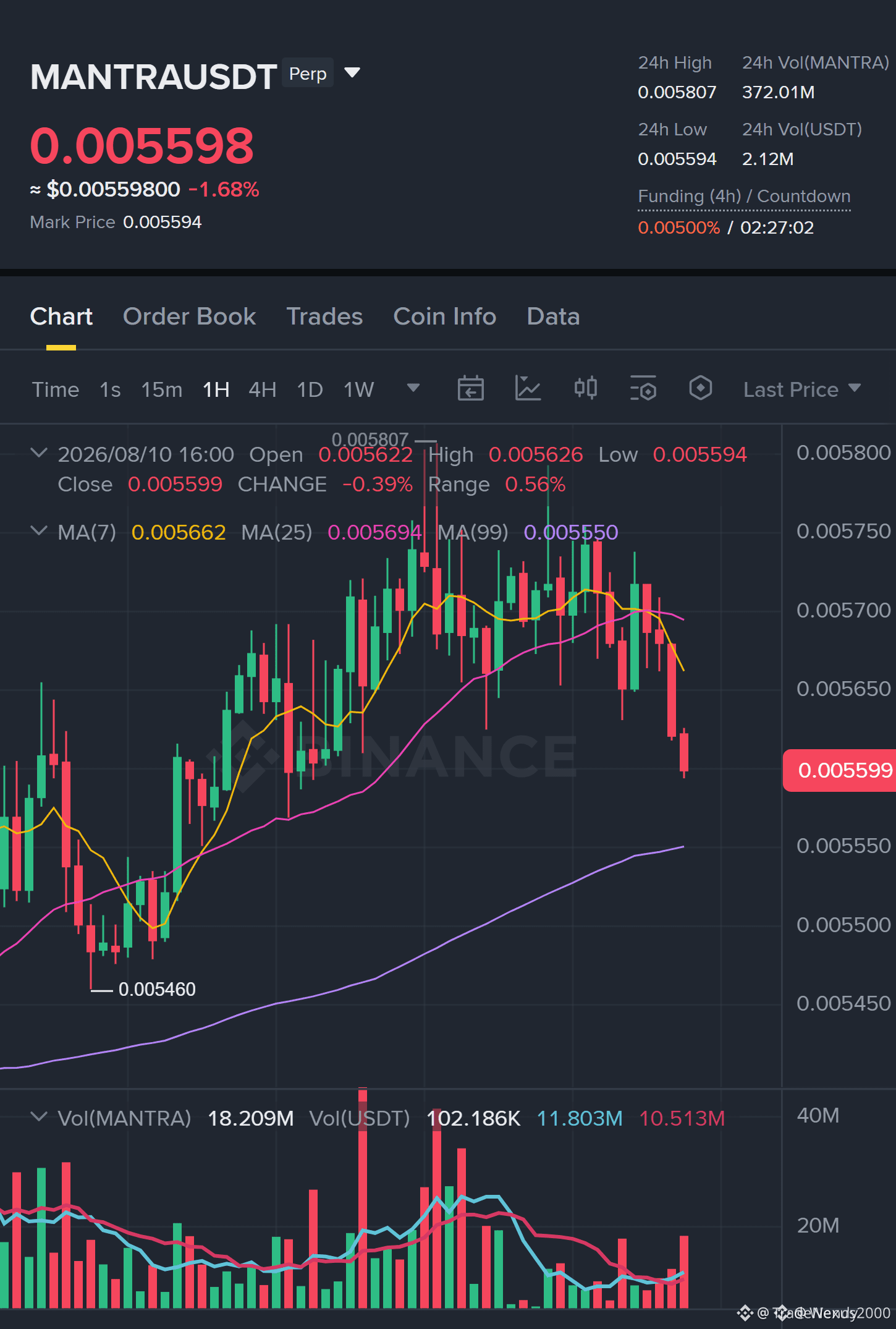Collapse the candle OHLC info row chevron
The image size is (896, 1329).
(39, 453)
